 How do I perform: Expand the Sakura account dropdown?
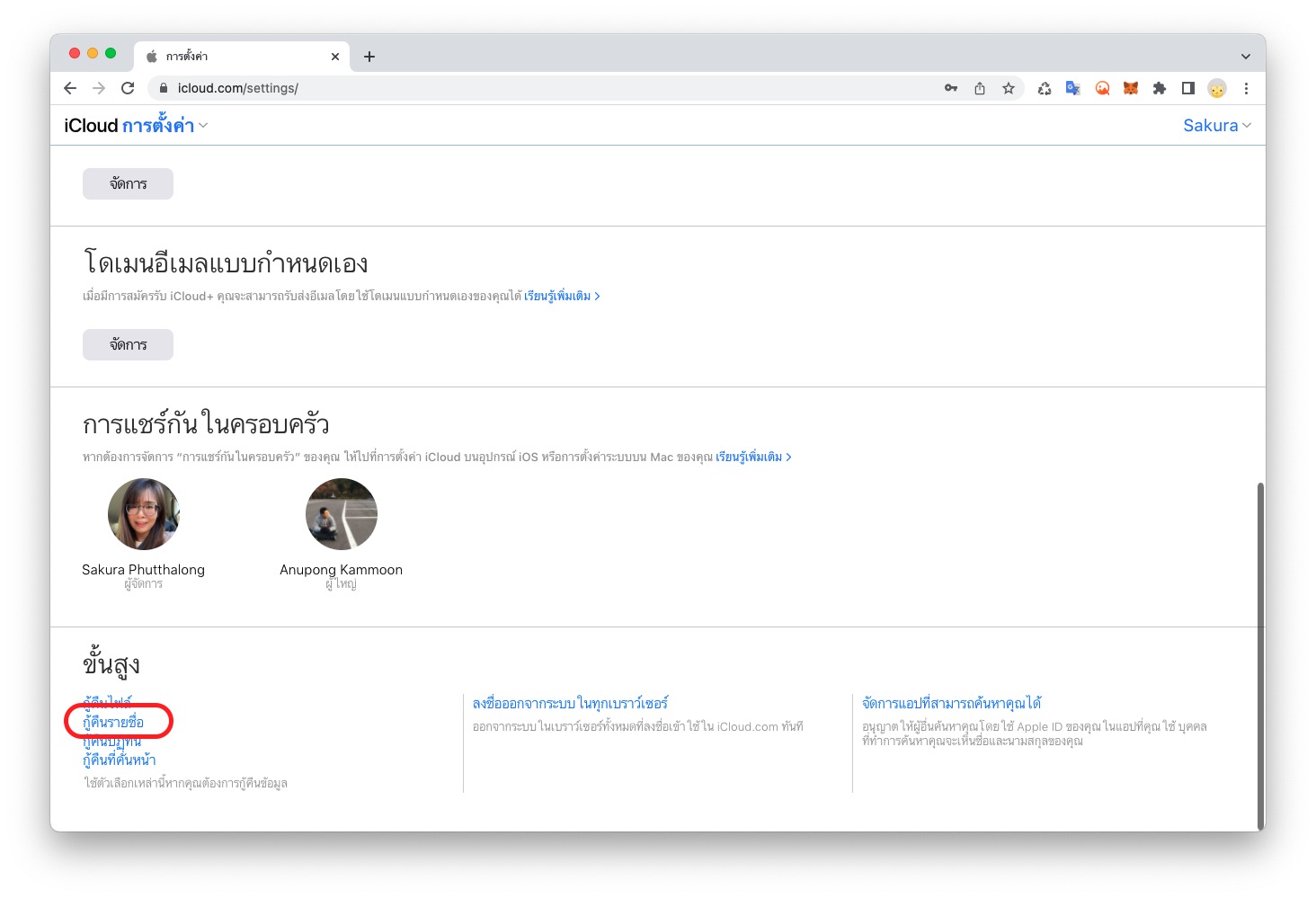(1217, 126)
